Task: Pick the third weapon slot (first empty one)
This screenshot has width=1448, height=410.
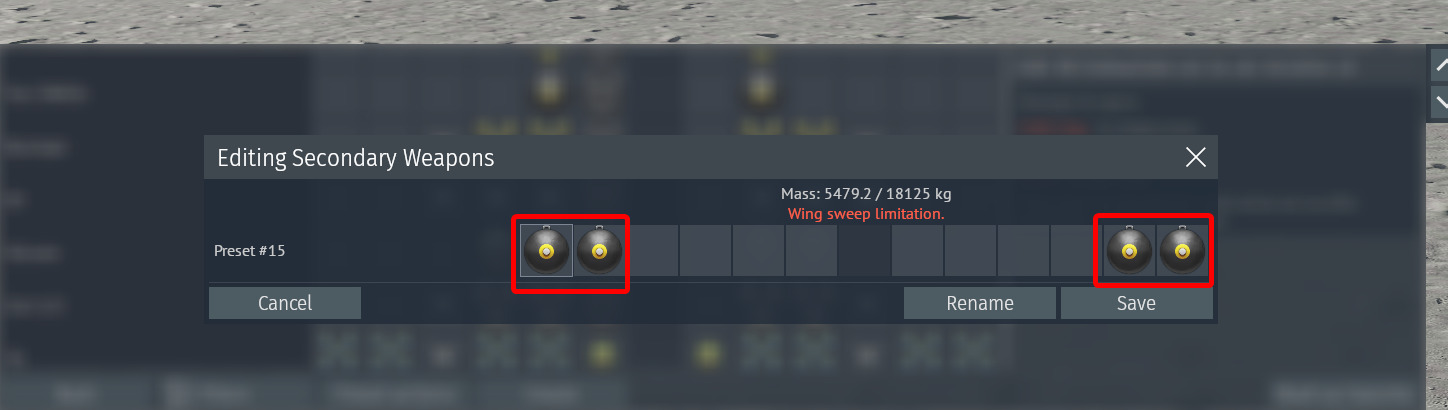Action: pos(652,250)
